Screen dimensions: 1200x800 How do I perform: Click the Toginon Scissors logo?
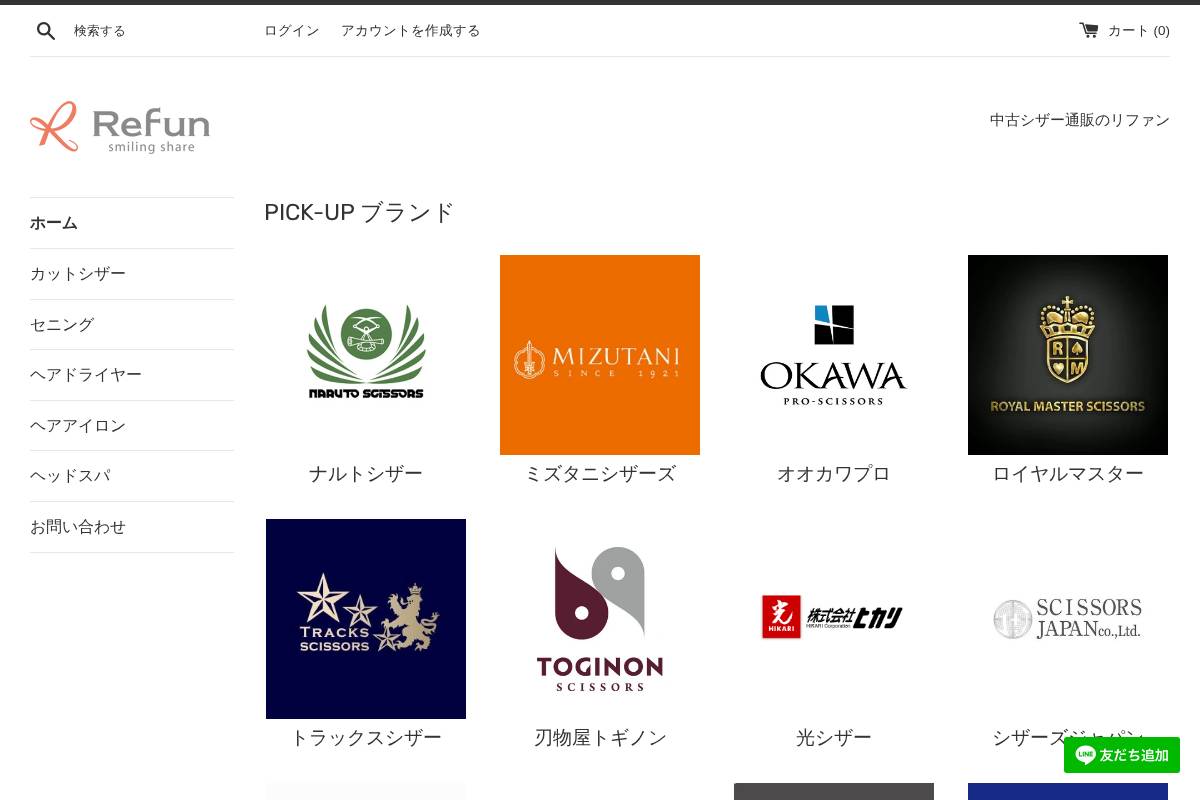(x=600, y=618)
